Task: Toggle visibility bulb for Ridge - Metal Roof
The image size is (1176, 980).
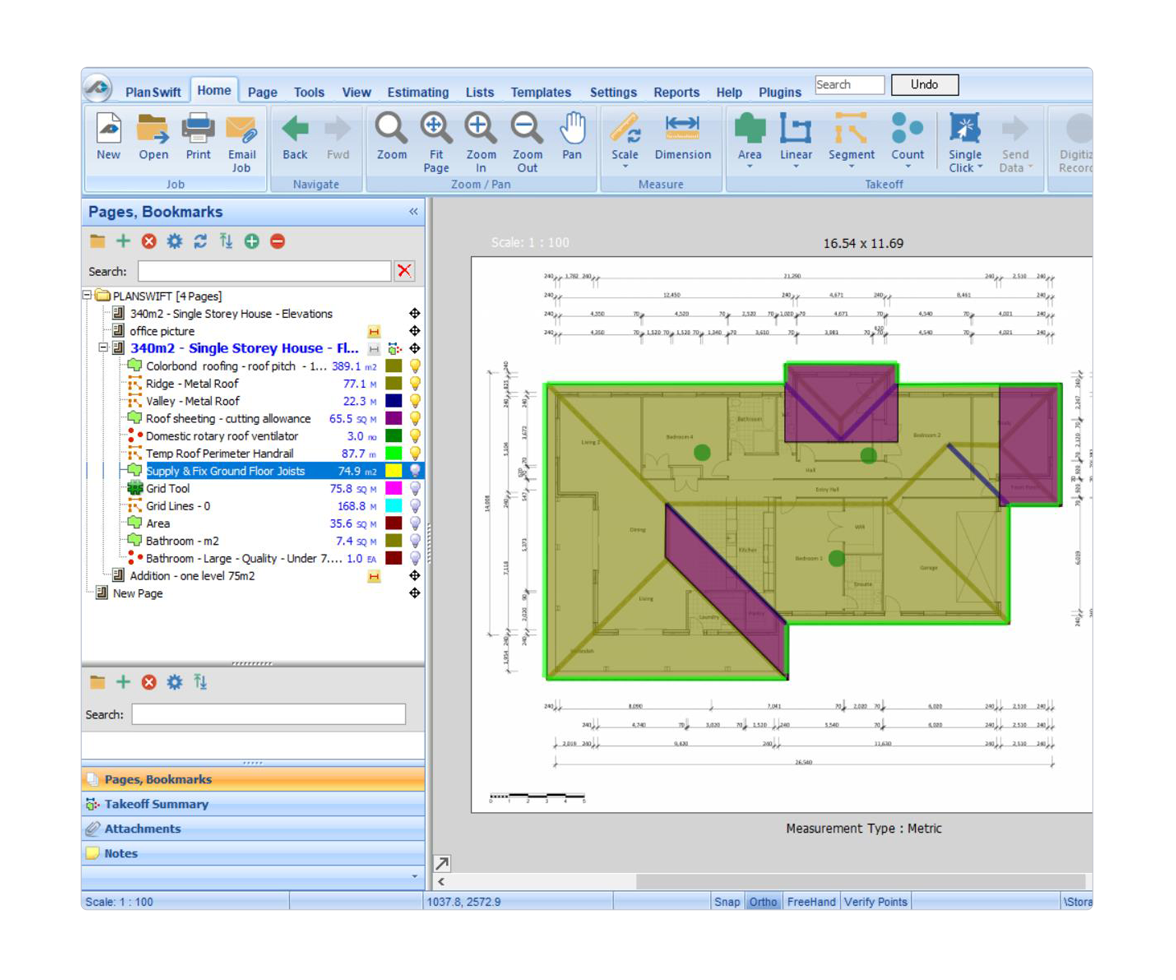Action: 415,384
